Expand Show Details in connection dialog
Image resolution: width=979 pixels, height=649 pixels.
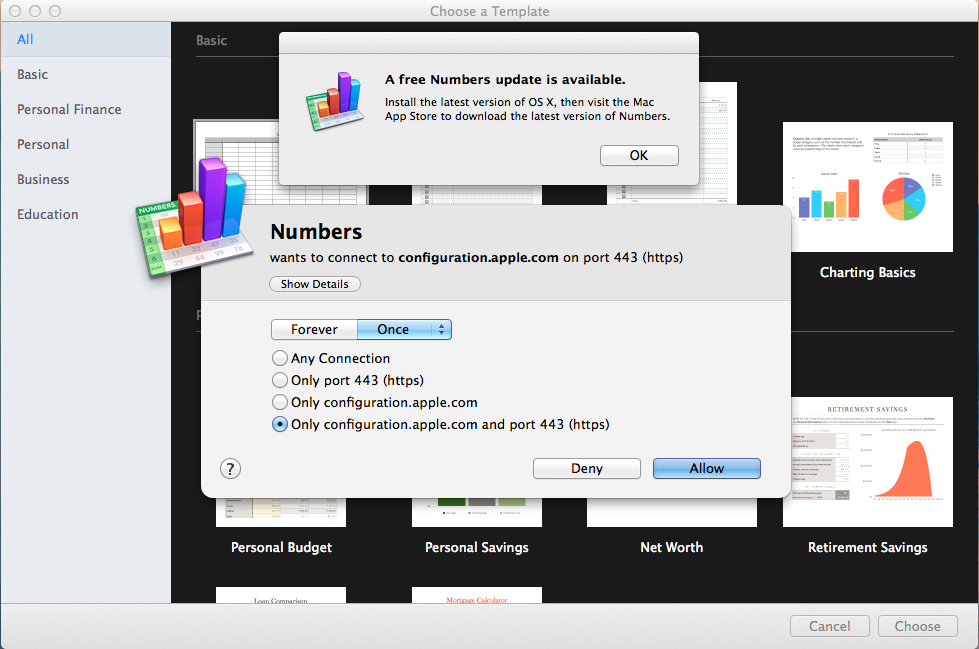coord(315,284)
